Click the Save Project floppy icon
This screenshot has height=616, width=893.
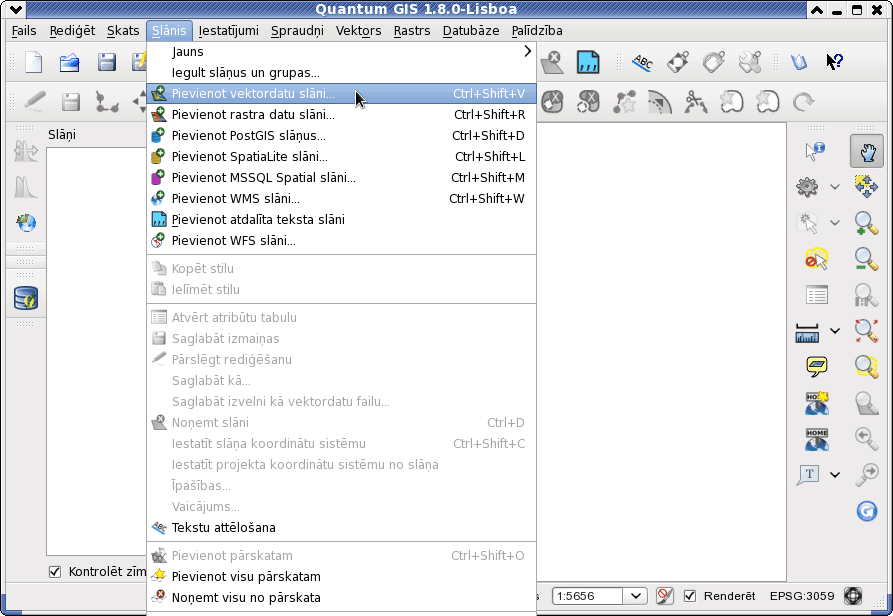[106, 62]
